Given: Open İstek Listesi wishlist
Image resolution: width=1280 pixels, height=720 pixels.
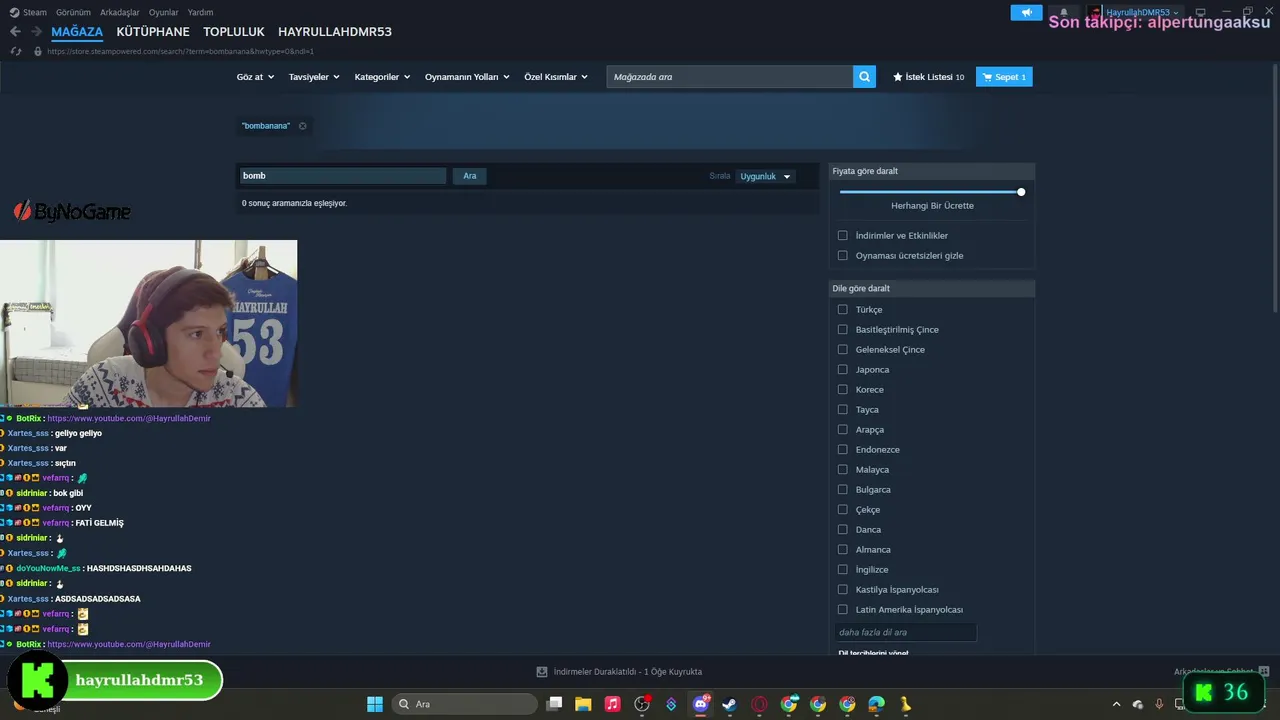Looking at the screenshot, I should tap(929, 77).
